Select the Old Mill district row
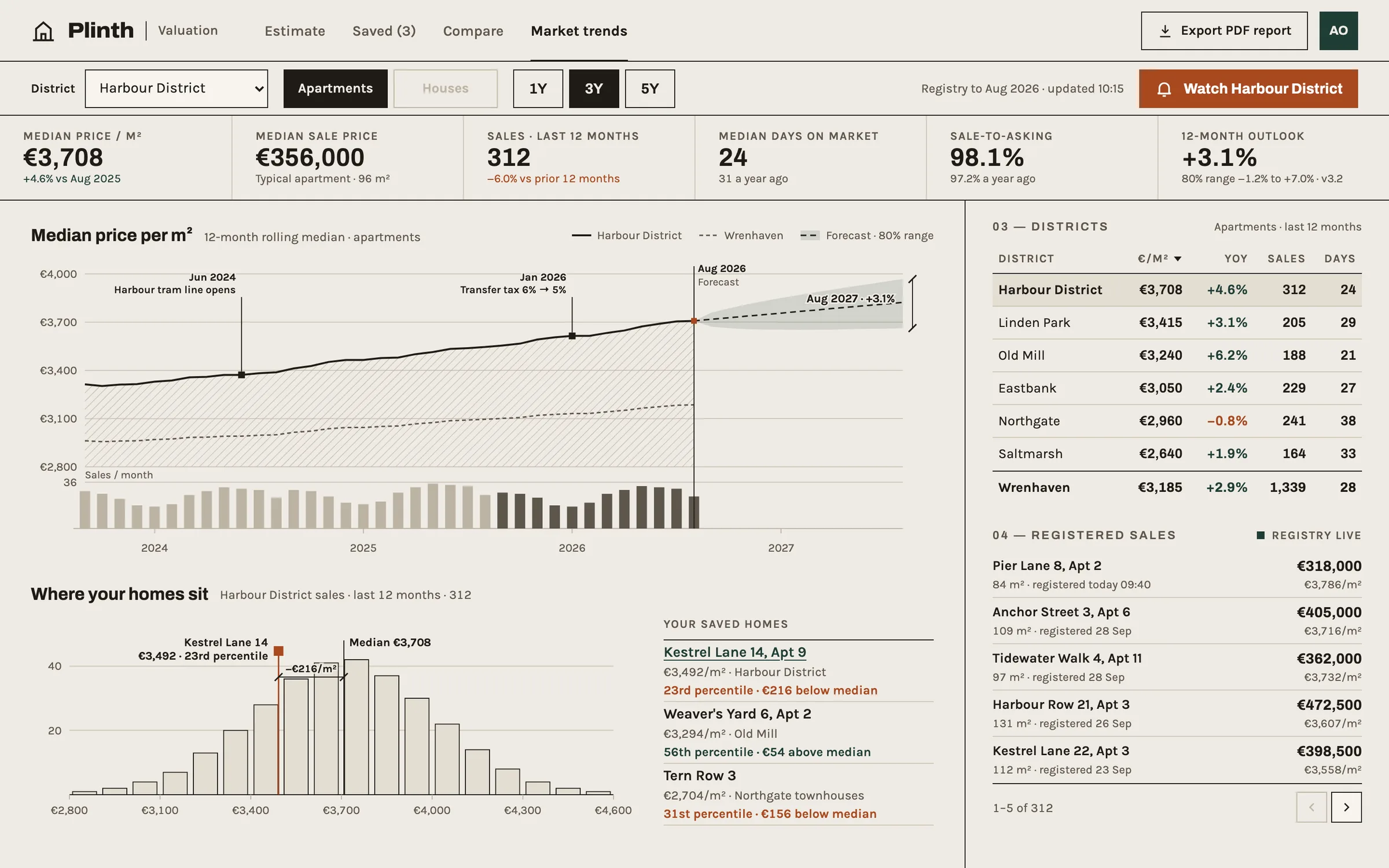 coord(1177,355)
